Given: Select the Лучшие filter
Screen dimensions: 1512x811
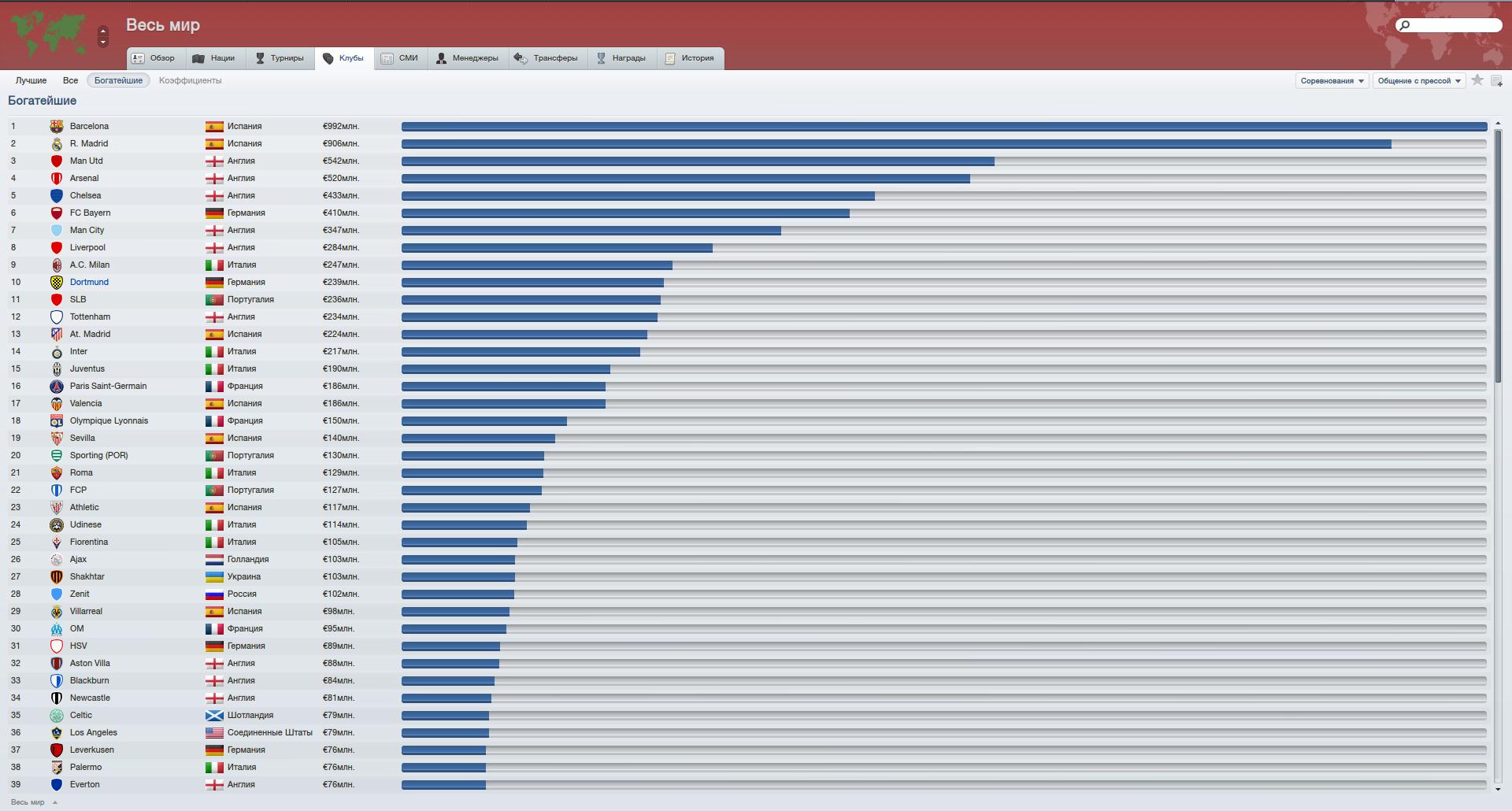Looking at the screenshot, I should (31, 80).
